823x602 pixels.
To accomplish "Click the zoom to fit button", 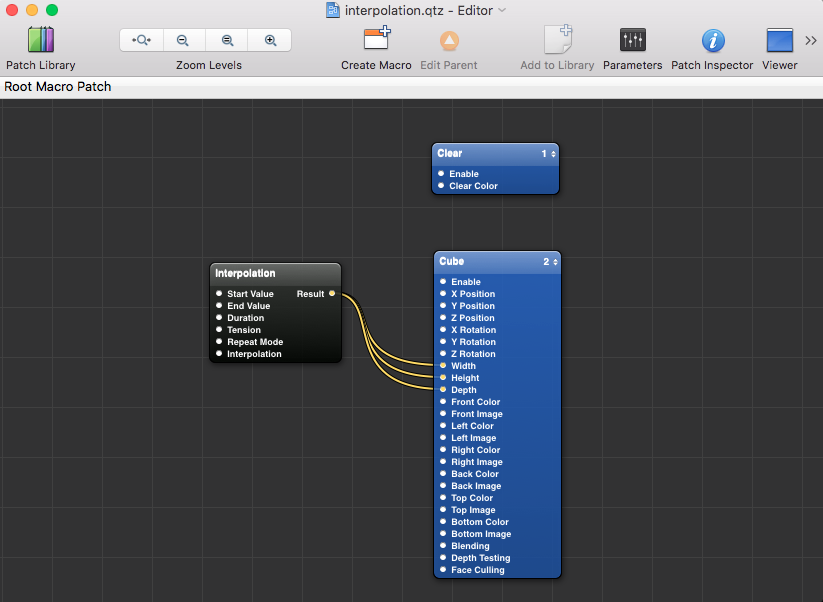I will tap(142, 40).
